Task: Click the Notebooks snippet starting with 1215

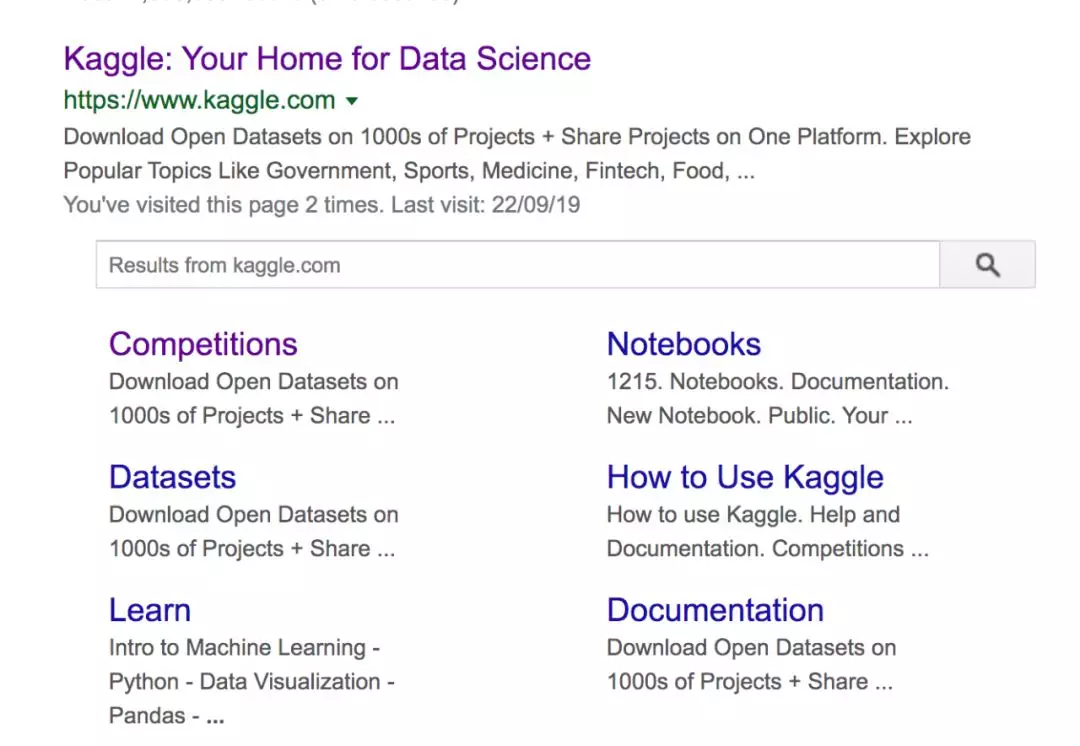Action: [x=778, y=399]
